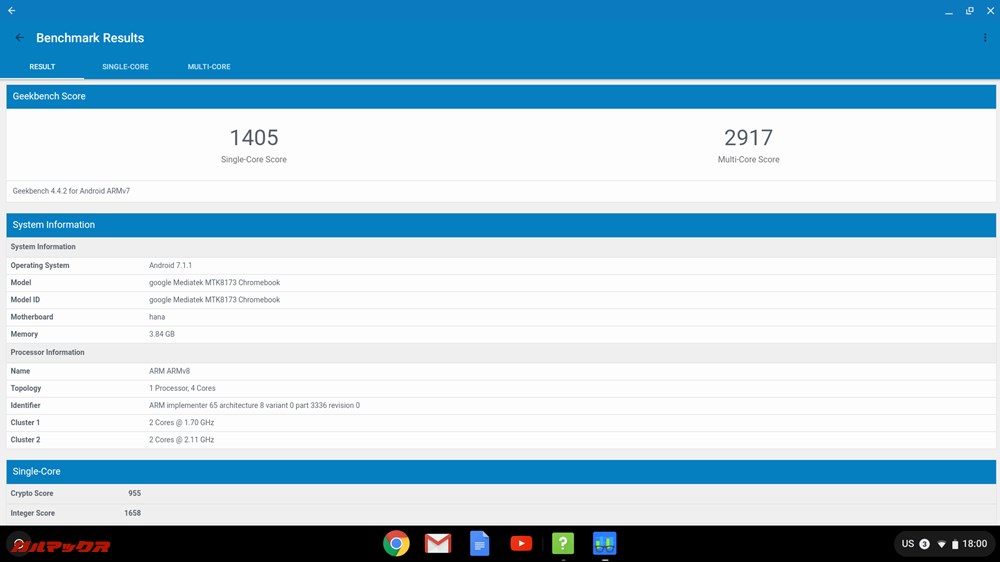Click the Benchmark Results title
1000x562 pixels.
pyautogui.click(x=90, y=38)
